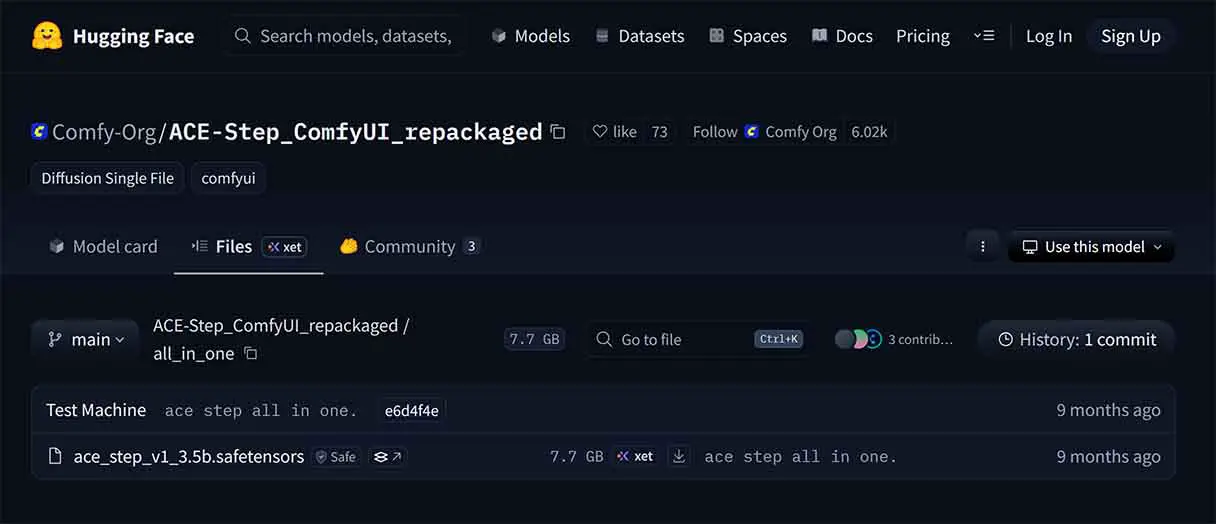Copy the model name to clipboard
Viewport: 1216px width, 524px height.
click(x=558, y=132)
